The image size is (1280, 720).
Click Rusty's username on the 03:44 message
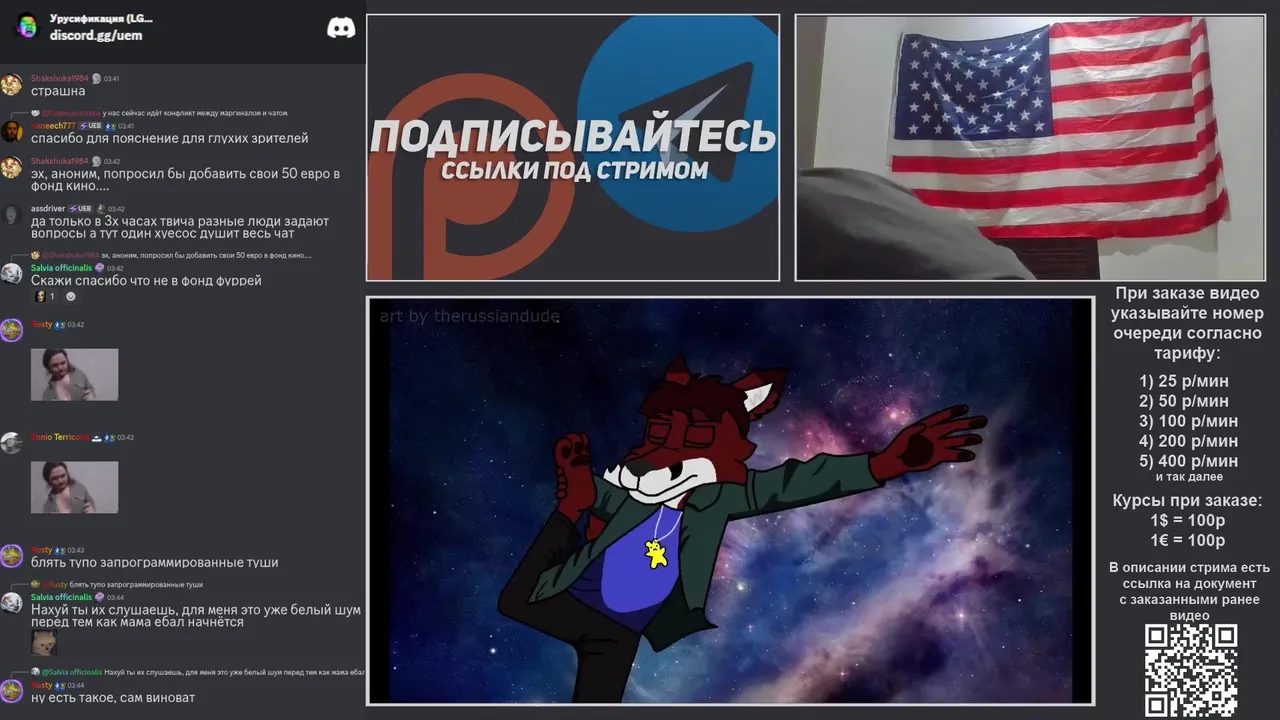(42, 685)
